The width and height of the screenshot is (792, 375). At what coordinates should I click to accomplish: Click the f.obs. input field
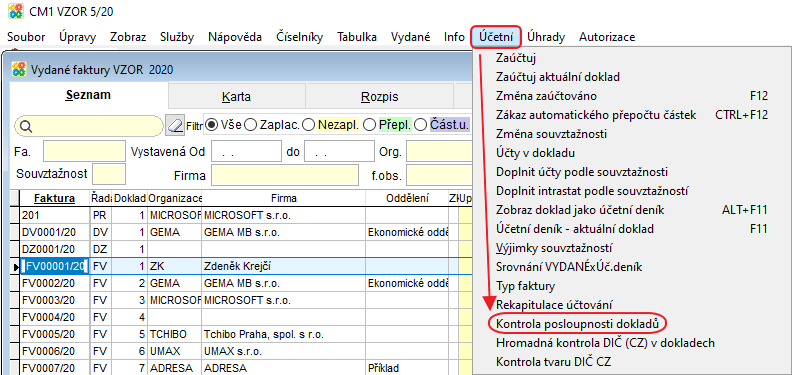(x=439, y=174)
